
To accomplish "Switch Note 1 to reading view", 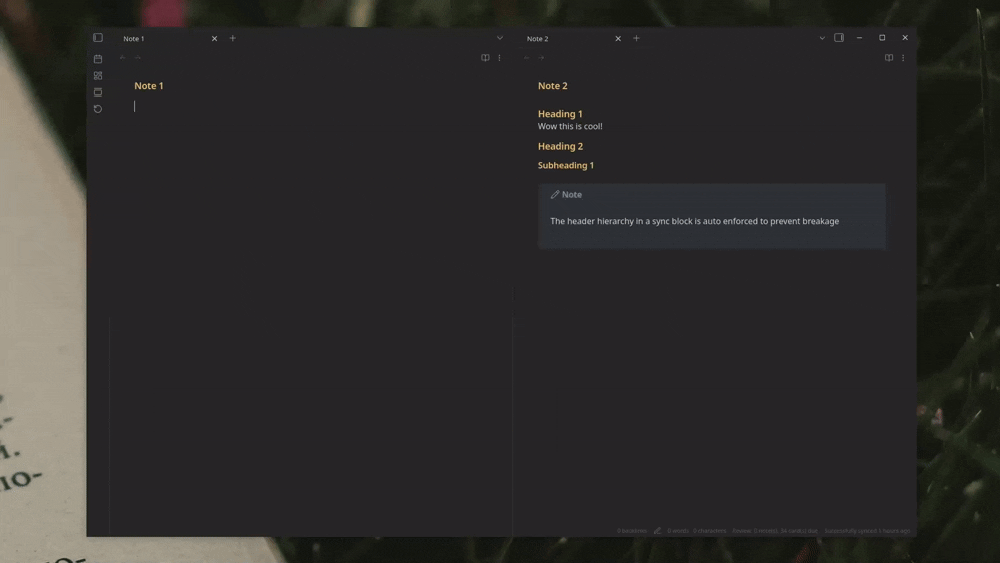I will [x=485, y=58].
